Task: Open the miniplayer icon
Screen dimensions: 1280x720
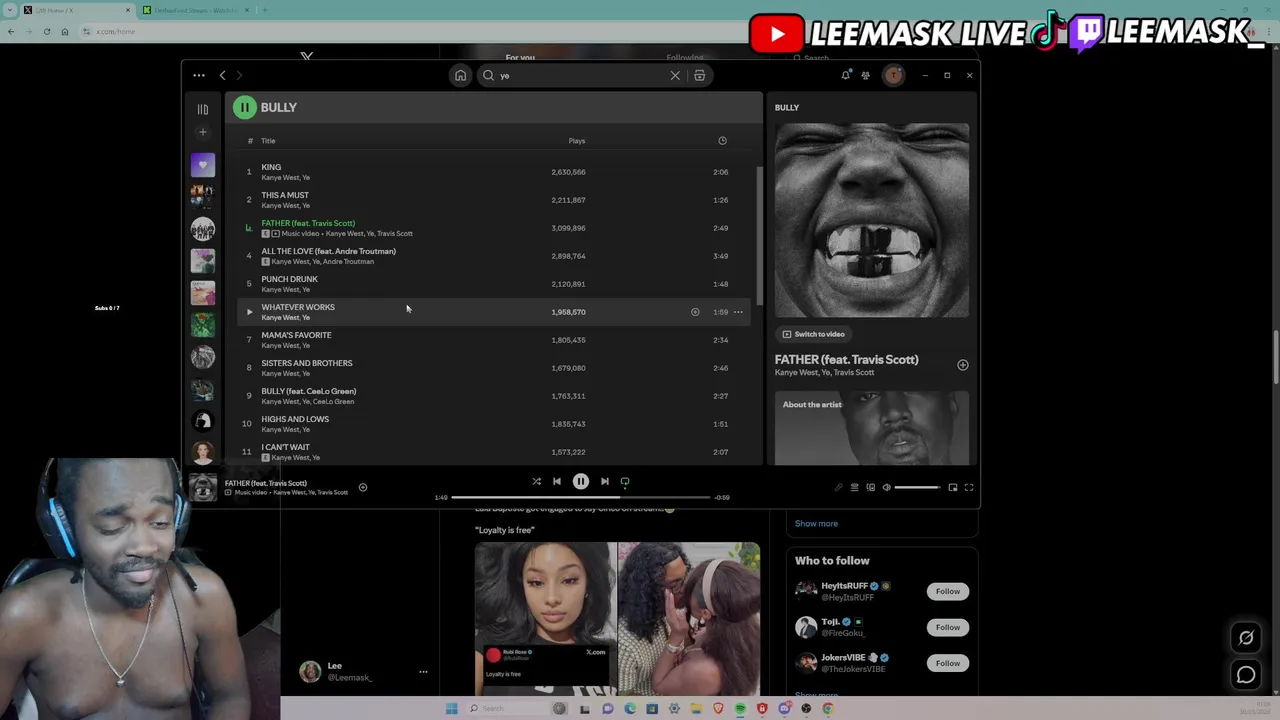Action: coord(953,488)
